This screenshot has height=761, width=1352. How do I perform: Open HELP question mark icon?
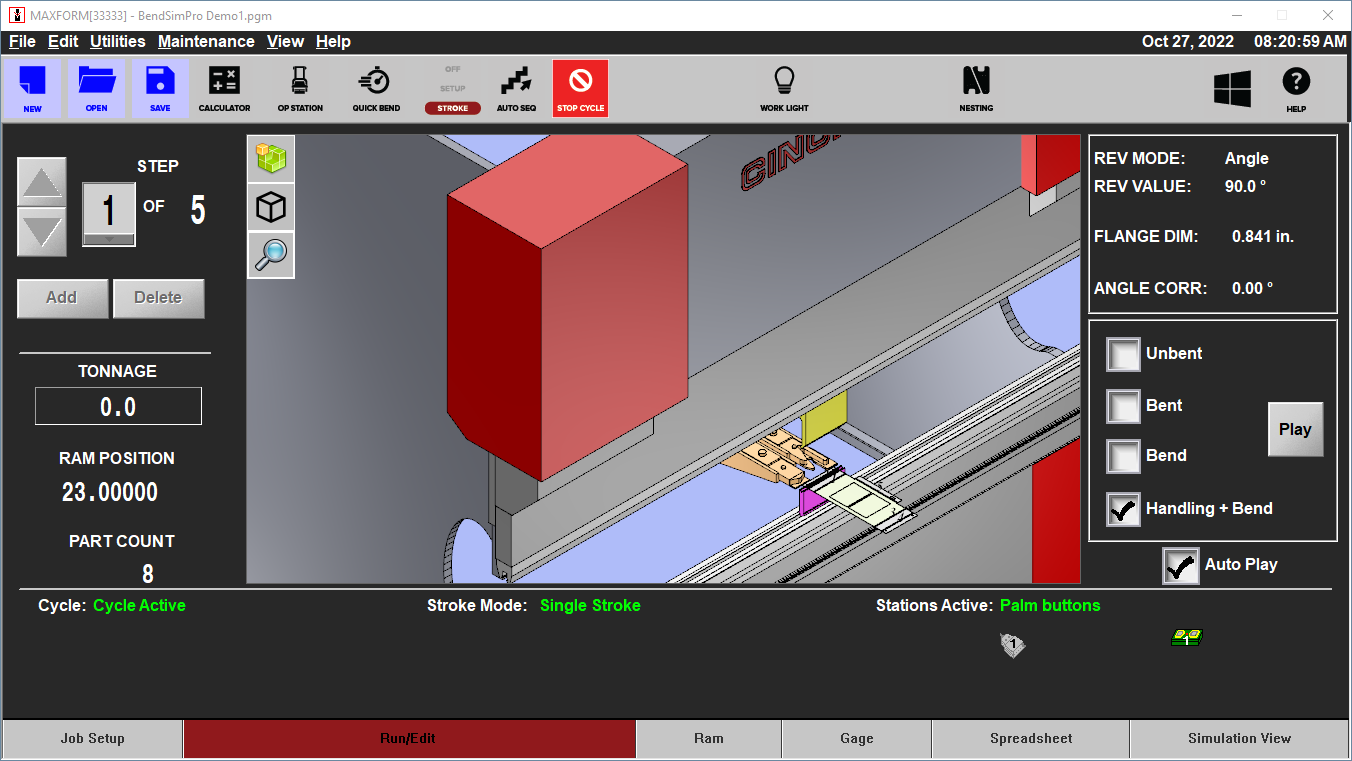1296,88
